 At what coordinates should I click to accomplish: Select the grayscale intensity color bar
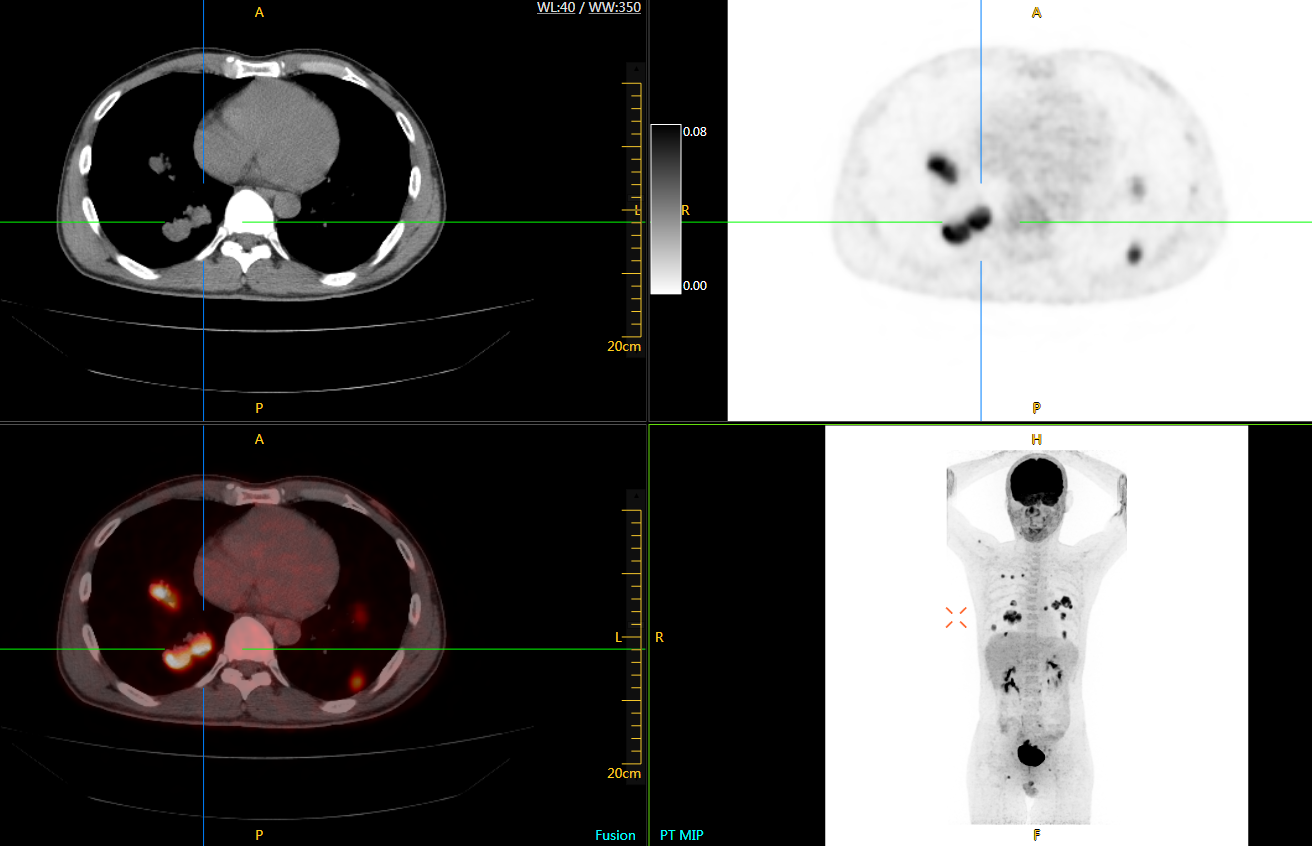click(665, 208)
